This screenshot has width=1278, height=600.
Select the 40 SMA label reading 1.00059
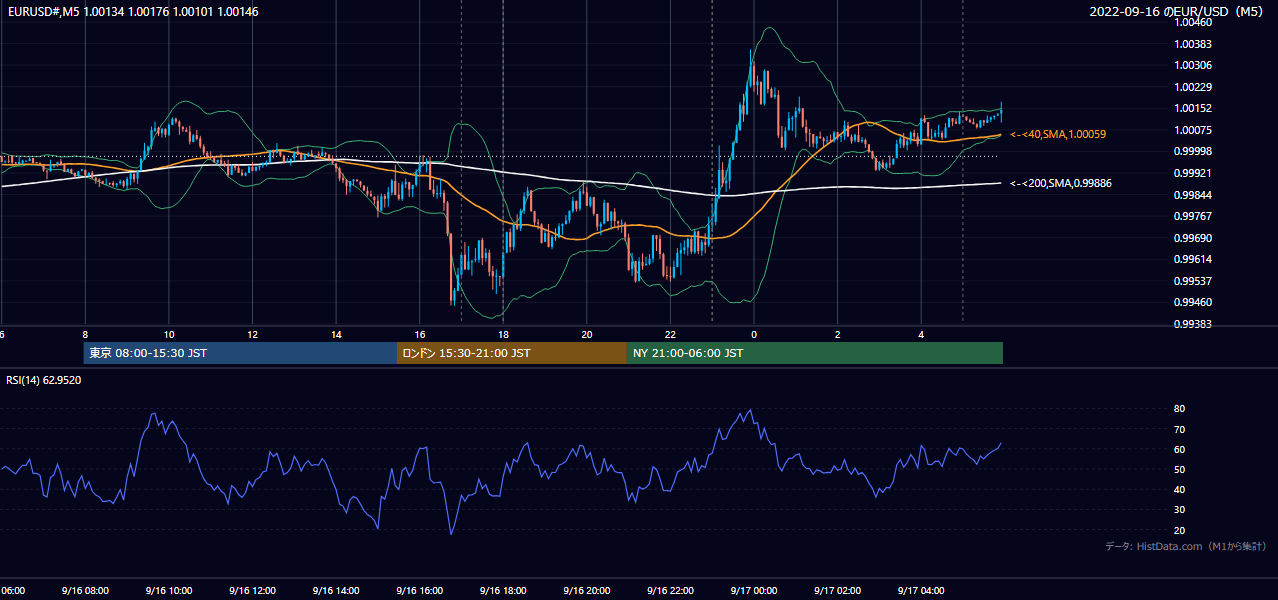click(1058, 134)
